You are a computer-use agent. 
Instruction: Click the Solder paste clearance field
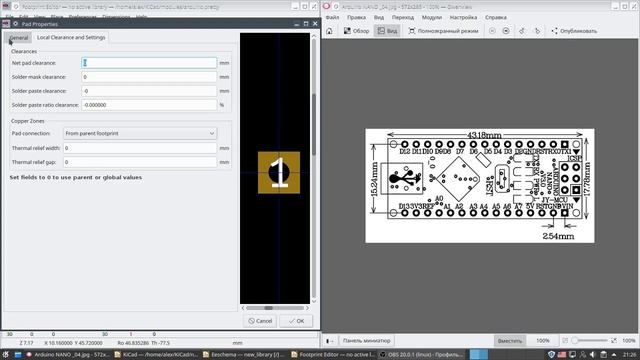click(149, 91)
